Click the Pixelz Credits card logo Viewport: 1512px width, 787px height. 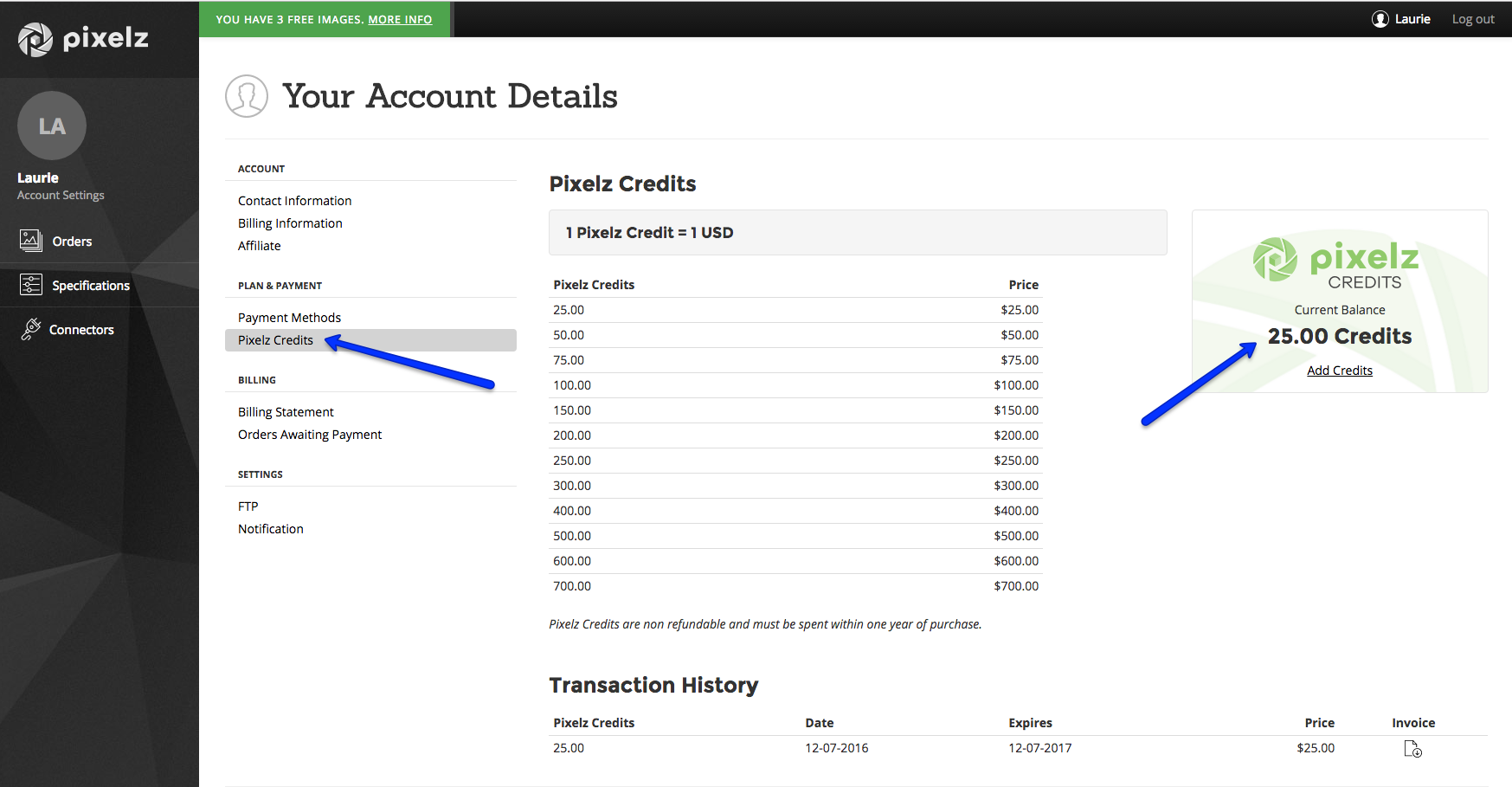[x=1337, y=264]
